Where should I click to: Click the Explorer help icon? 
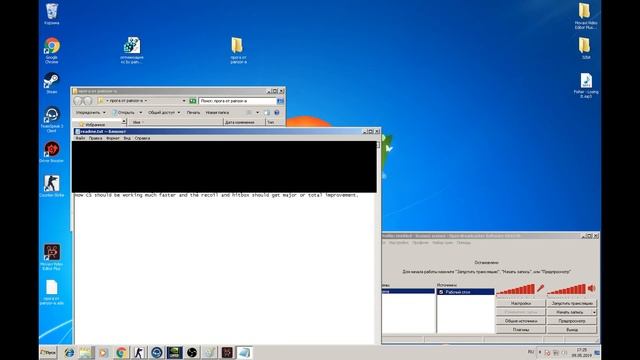(277, 112)
